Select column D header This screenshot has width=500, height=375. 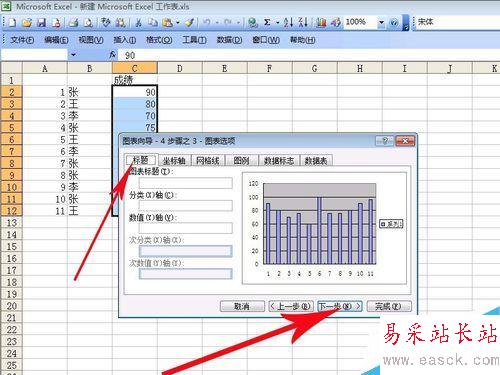[180, 68]
